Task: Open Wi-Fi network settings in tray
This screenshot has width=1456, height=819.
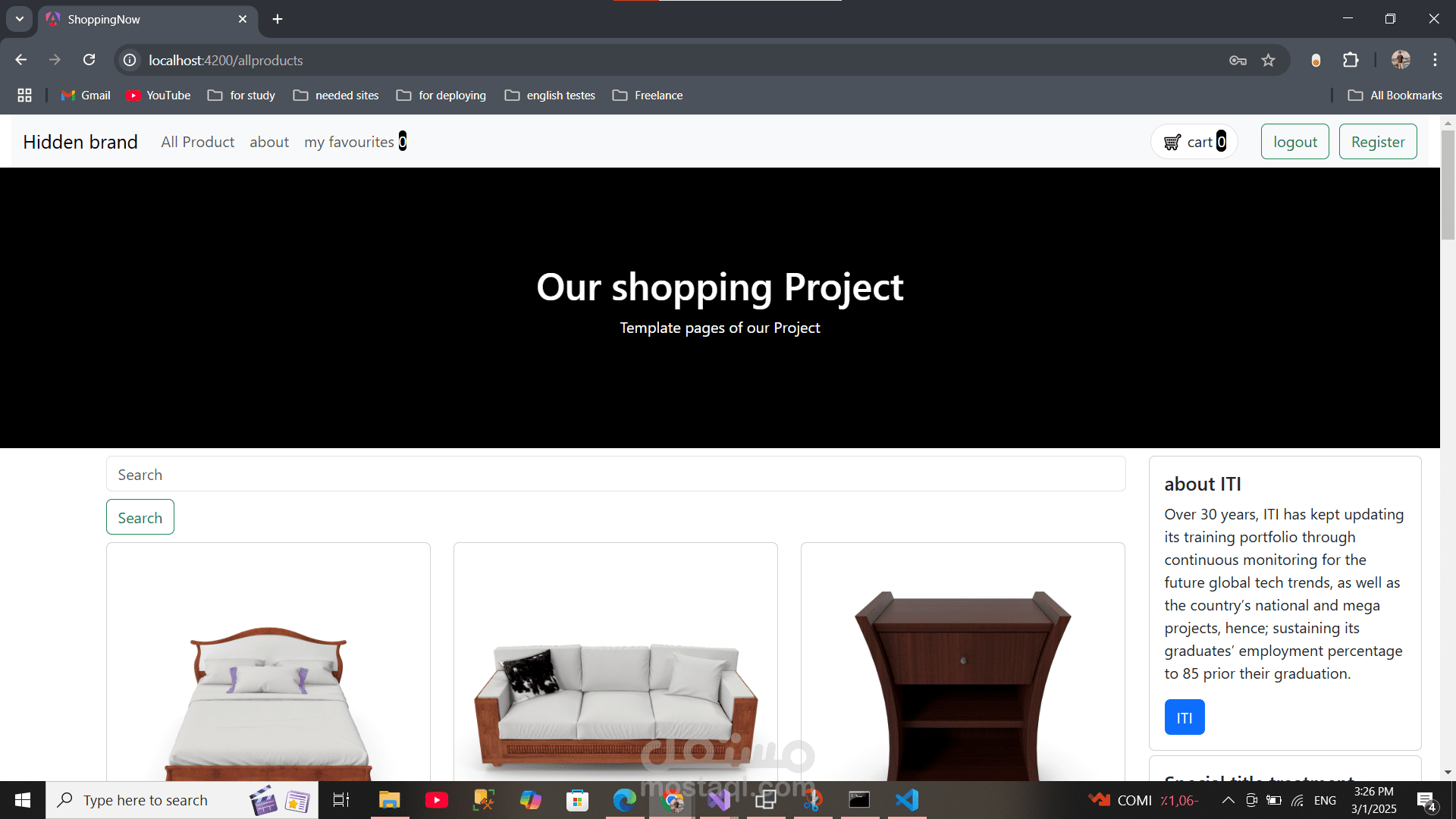Action: coord(1298,800)
